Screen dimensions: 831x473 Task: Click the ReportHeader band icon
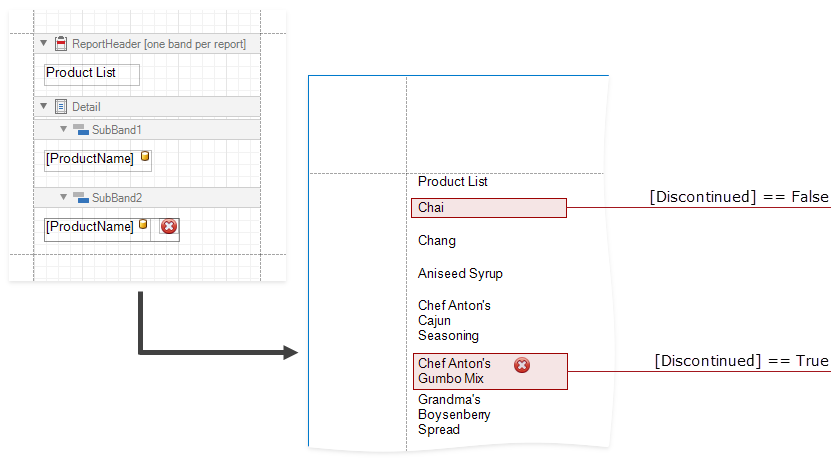click(62, 44)
